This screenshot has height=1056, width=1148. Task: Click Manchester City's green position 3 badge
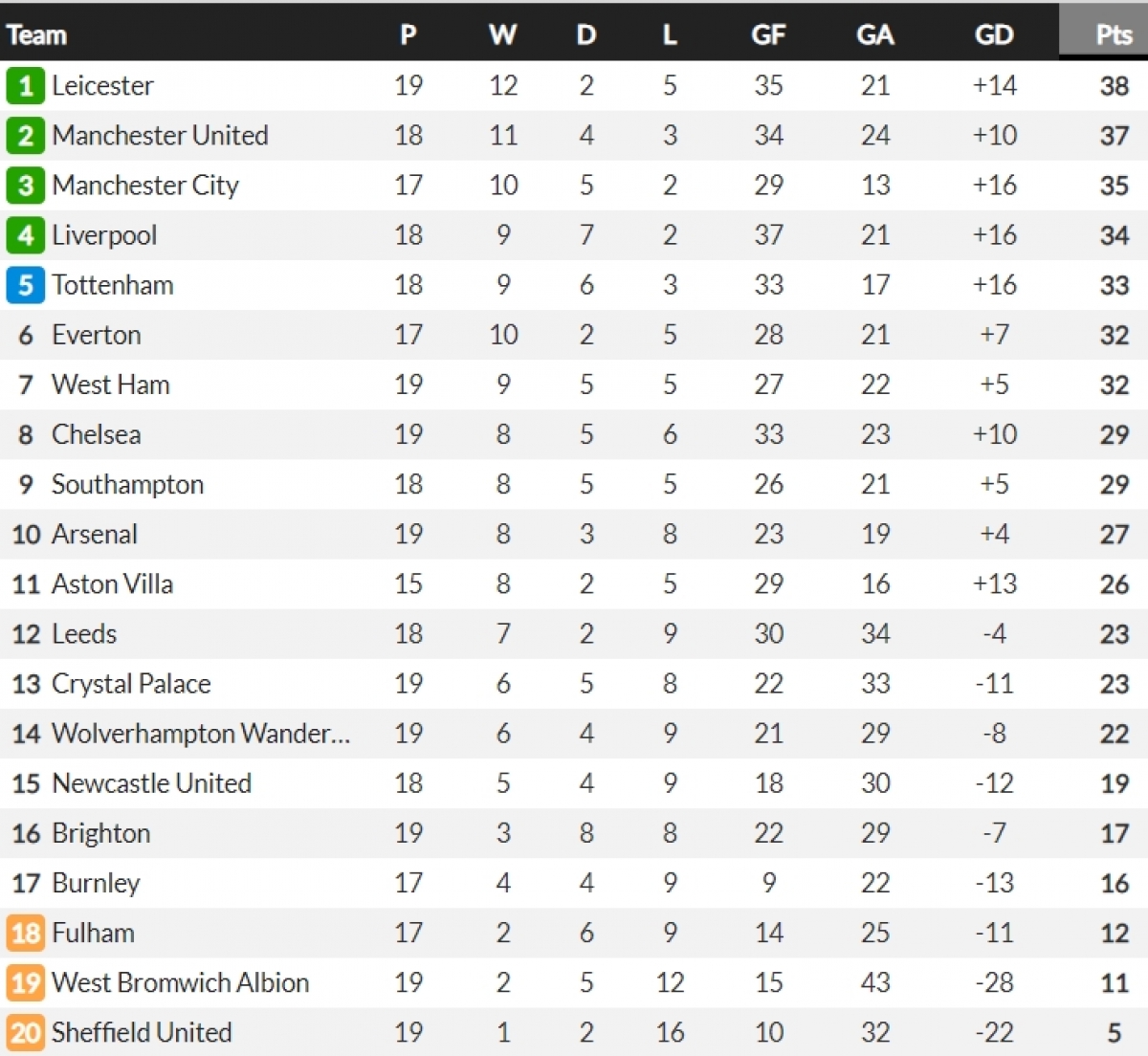pos(26,186)
